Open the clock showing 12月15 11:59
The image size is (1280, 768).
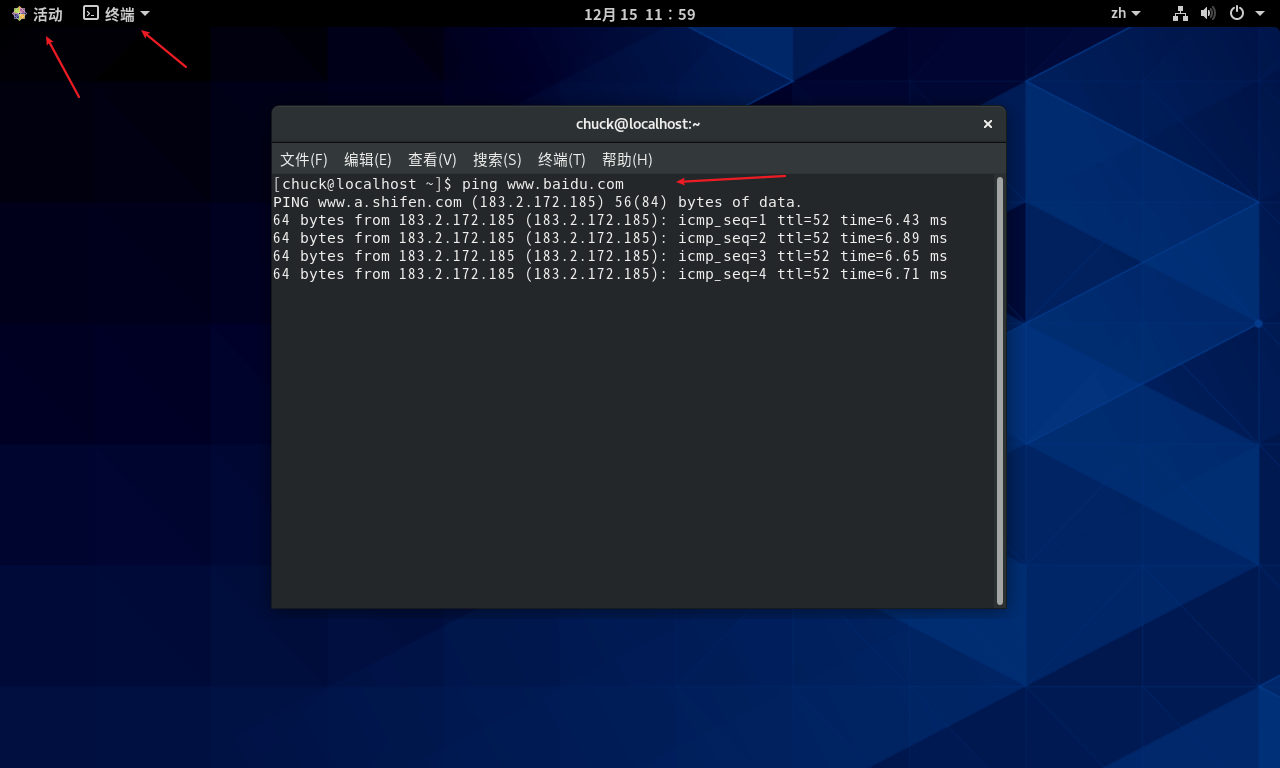(x=640, y=14)
